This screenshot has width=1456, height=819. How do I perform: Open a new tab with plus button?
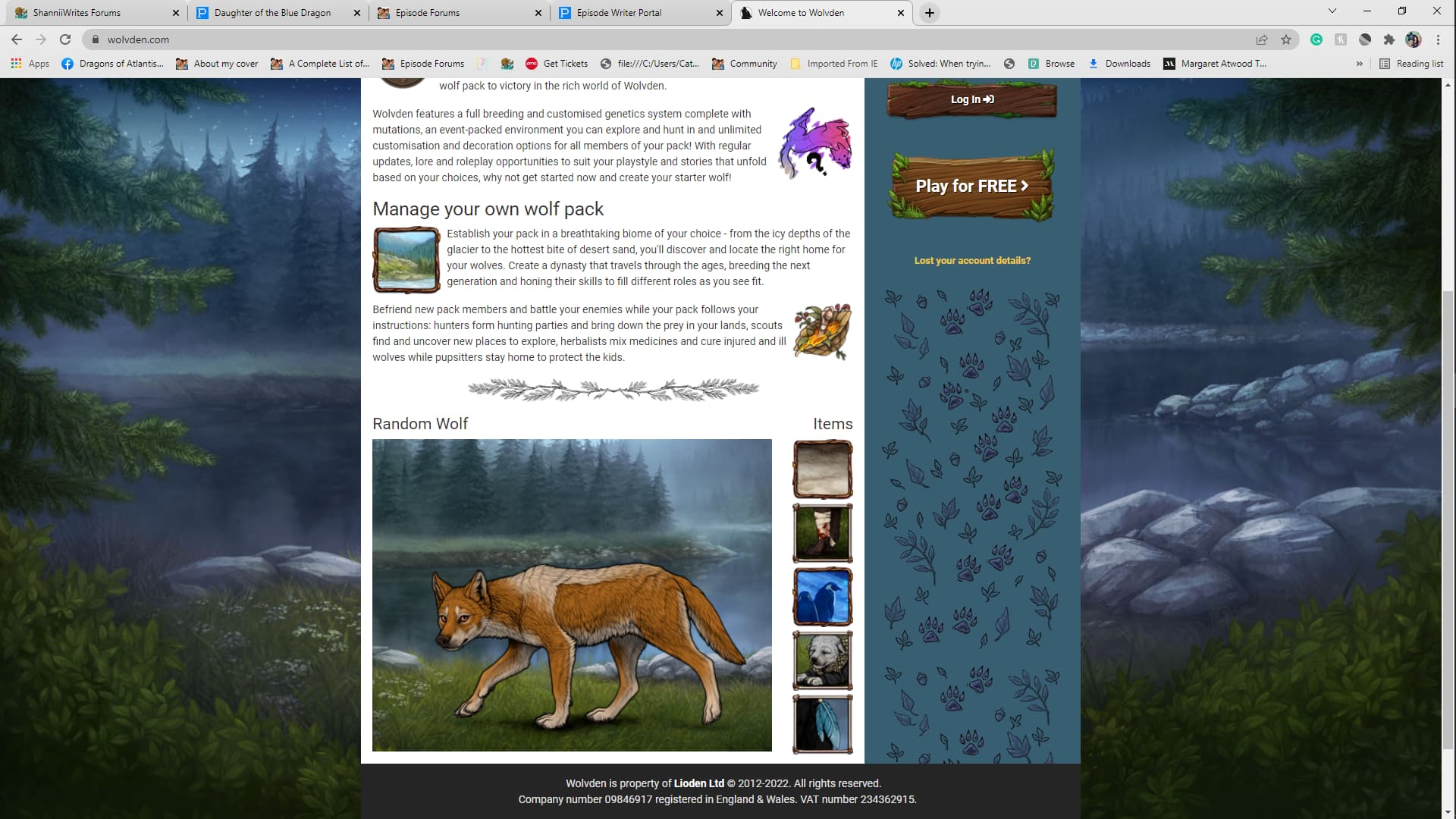click(x=930, y=13)
